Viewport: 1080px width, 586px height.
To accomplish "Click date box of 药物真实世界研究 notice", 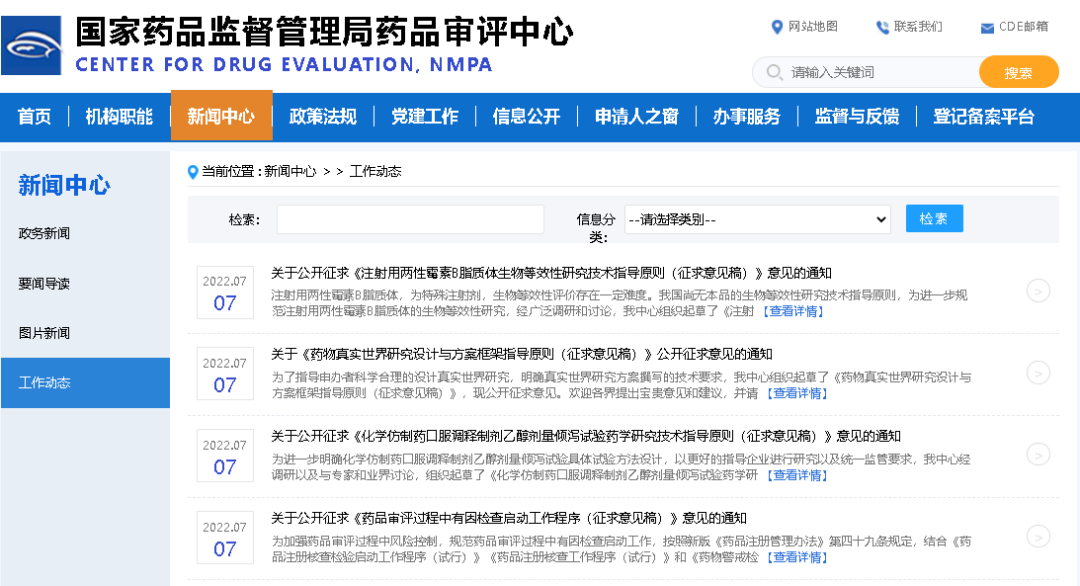I will [x=225, y=374].
